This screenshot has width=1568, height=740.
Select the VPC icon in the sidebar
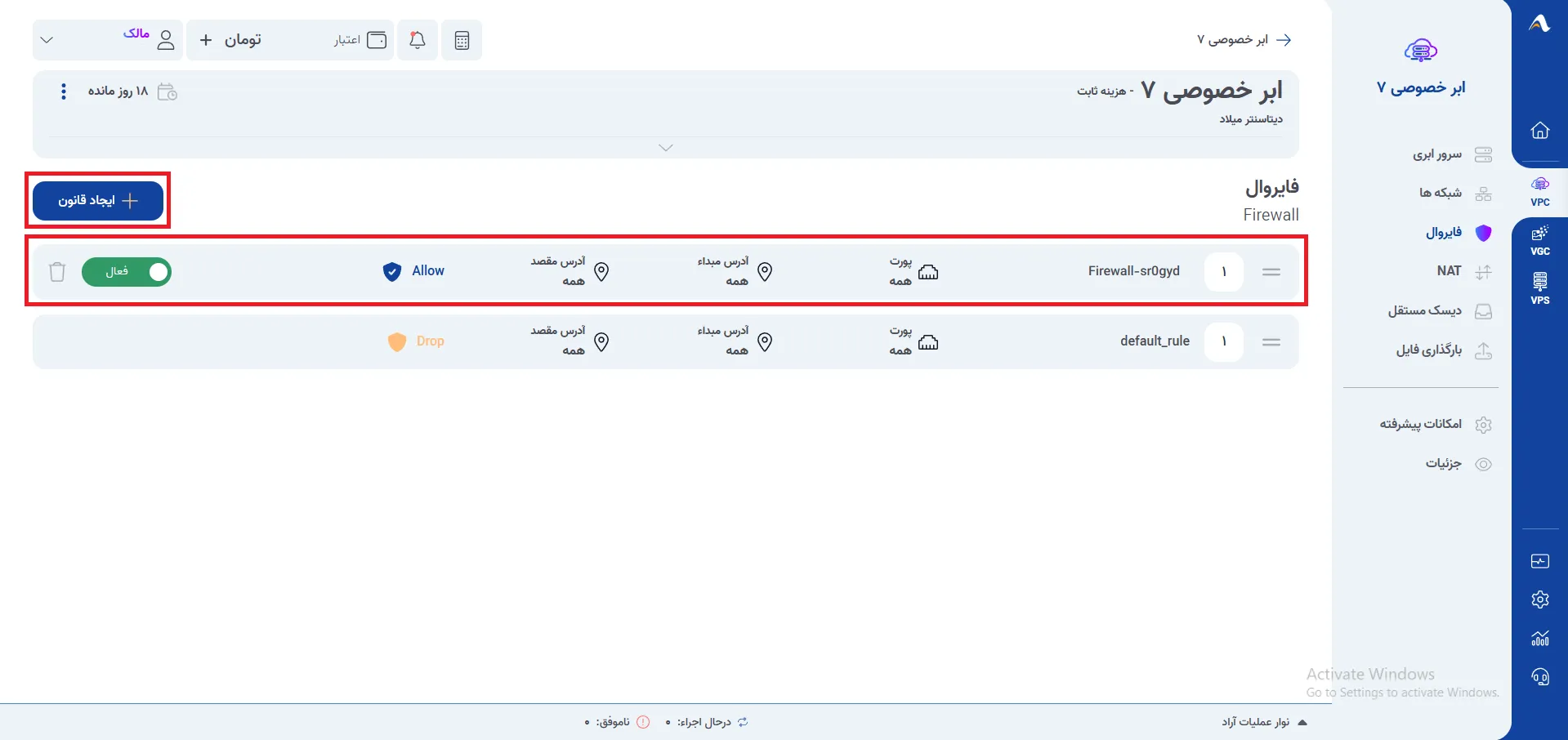point(1540,191)
